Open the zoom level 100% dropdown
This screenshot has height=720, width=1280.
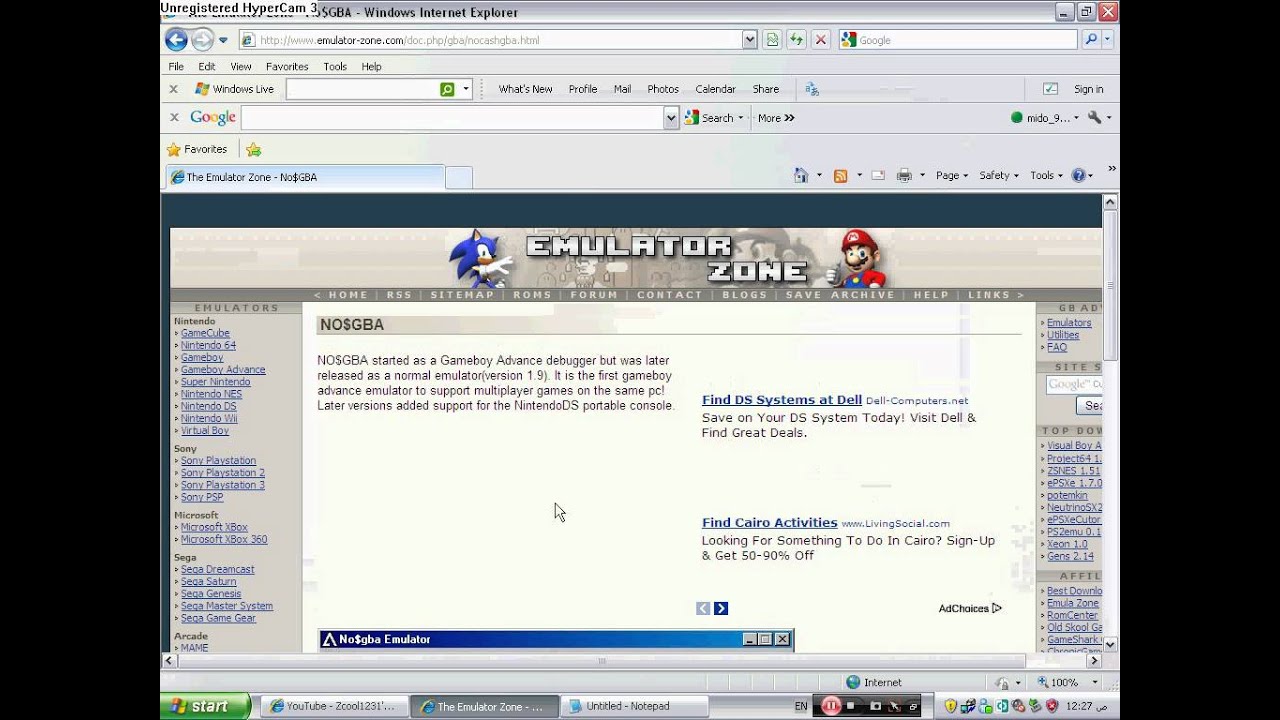pyautogui.click(x=1096, y=682)
